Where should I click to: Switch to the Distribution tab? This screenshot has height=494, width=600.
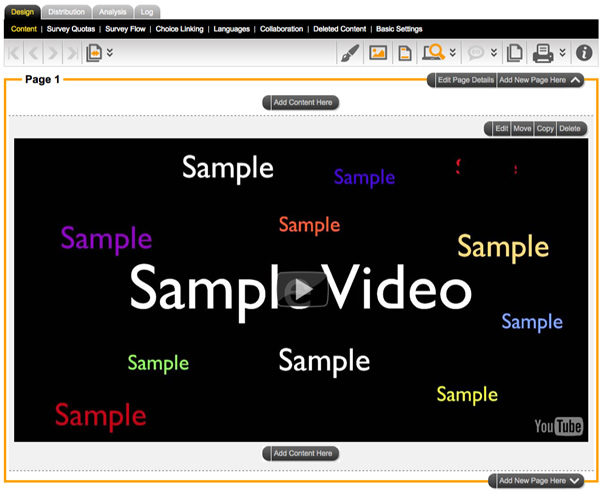(x=67, y=11)
